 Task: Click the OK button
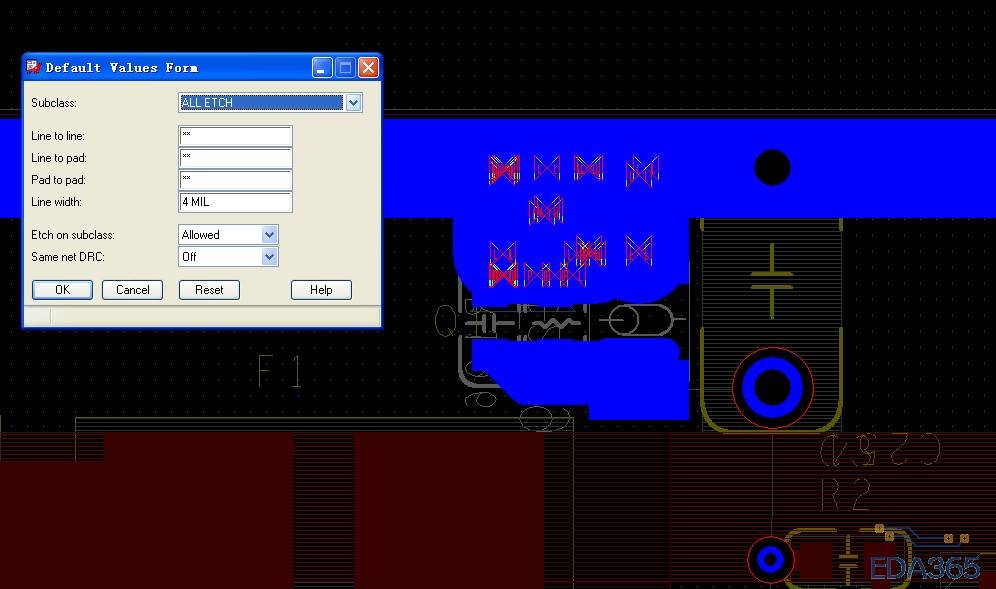click(62, 290)
